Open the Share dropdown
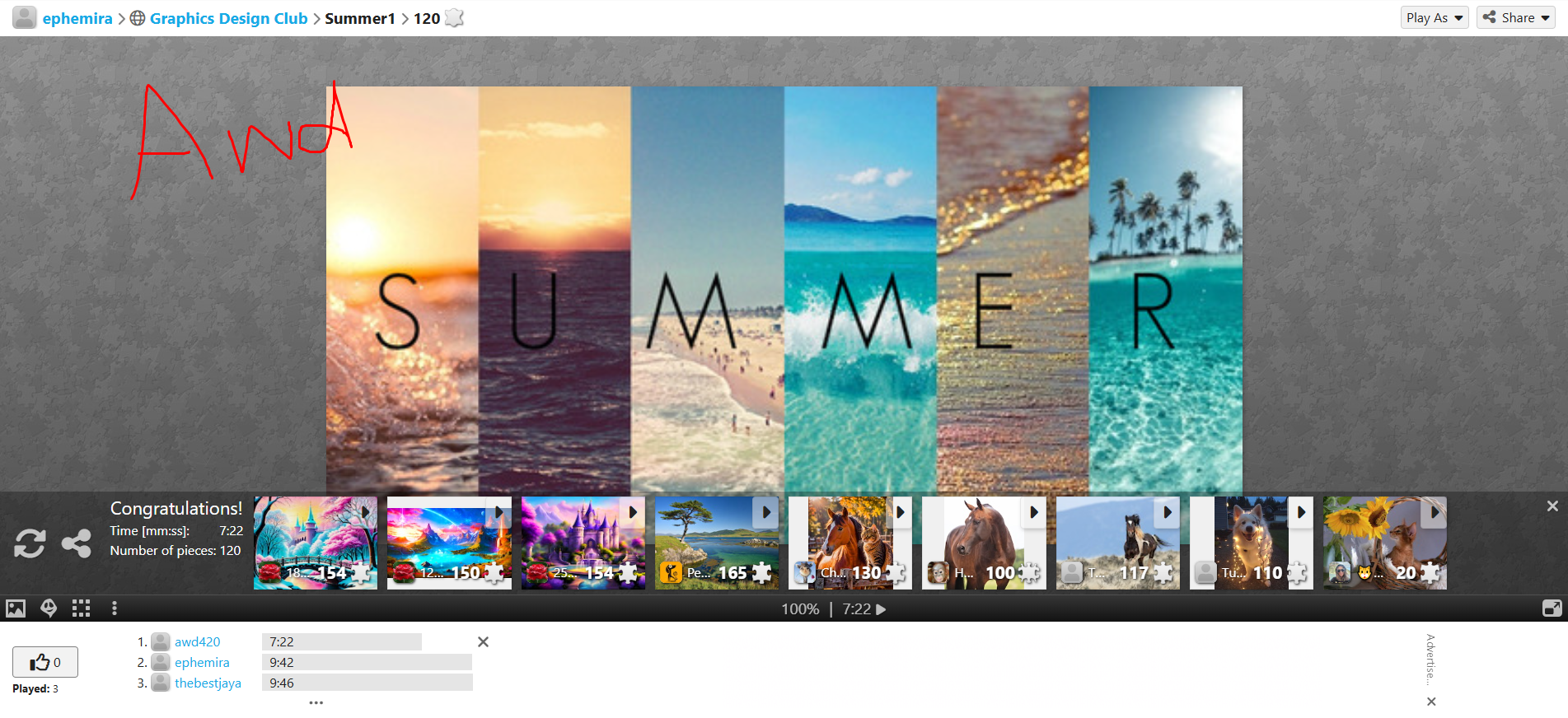The width and height of the screenshot is (1568, 718). 1515,17
